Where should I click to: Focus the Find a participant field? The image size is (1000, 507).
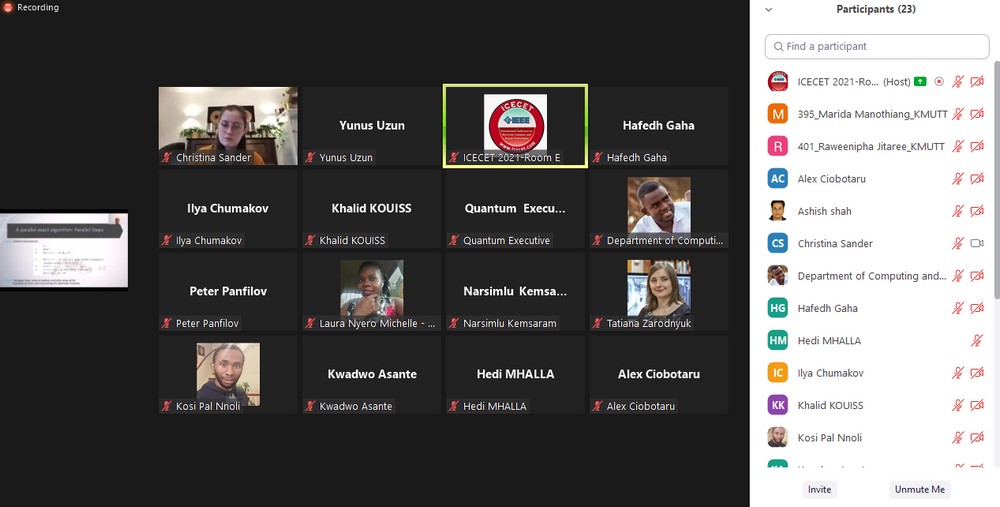(x=877, y=47)
